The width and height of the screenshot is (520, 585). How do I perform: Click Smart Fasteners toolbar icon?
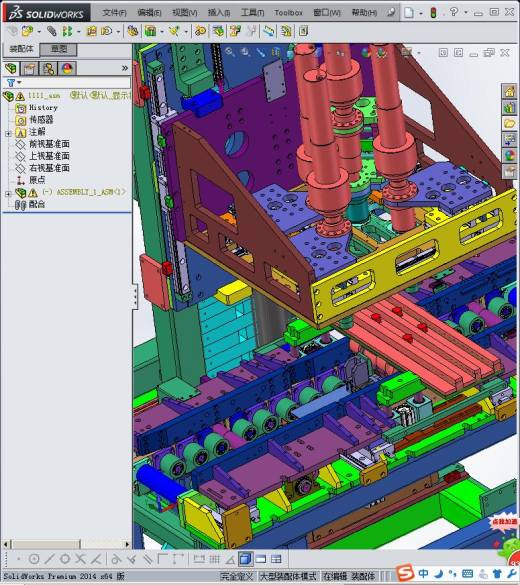click(91, 31)
